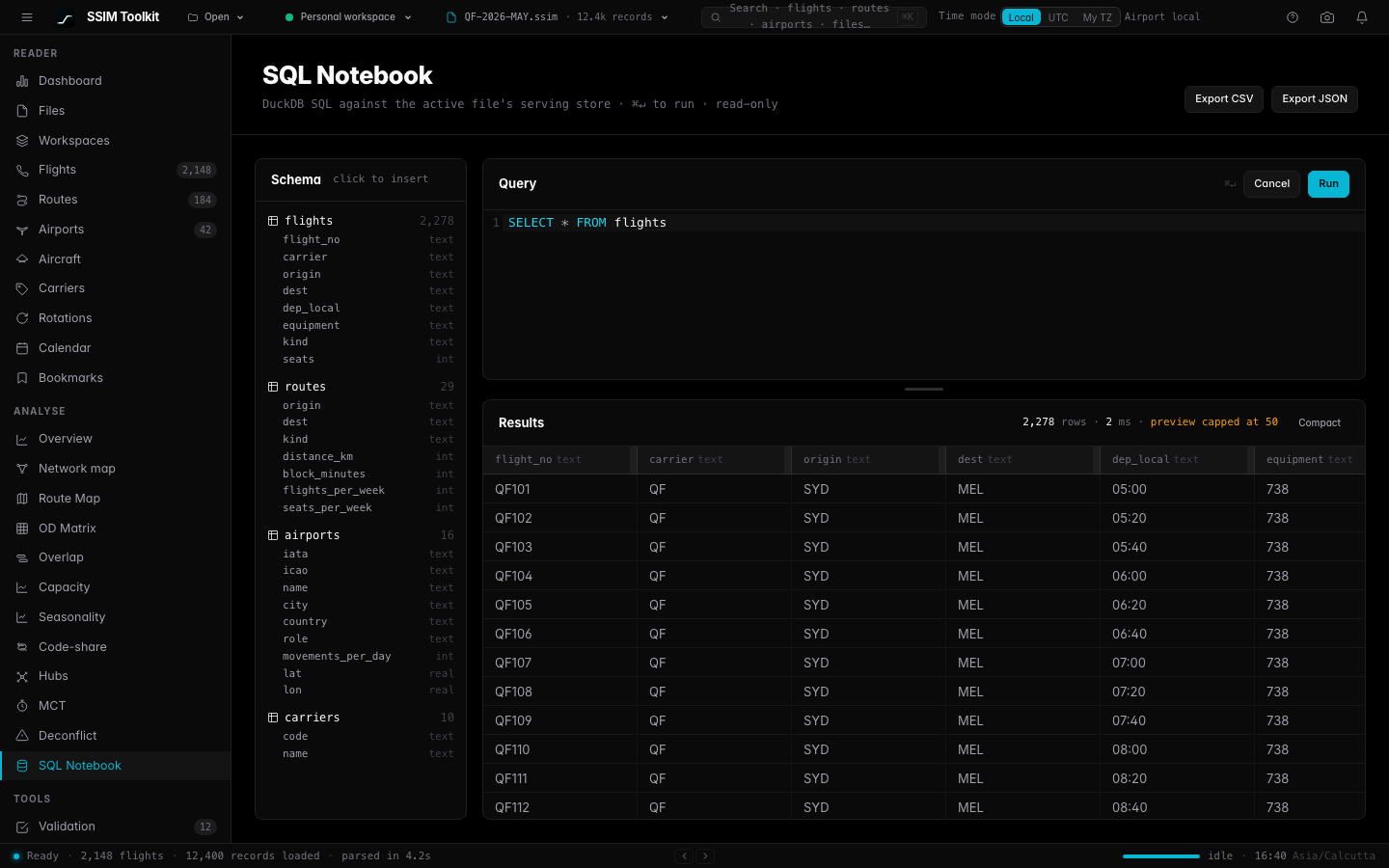Export results as CSV

[x=1224, y=99]
